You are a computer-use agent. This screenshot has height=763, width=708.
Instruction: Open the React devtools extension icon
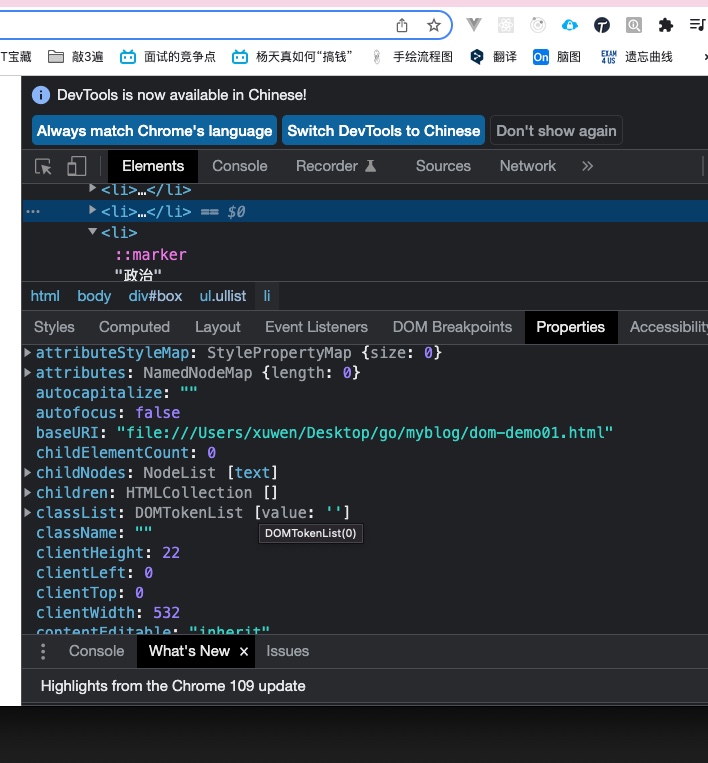[506, 25]
